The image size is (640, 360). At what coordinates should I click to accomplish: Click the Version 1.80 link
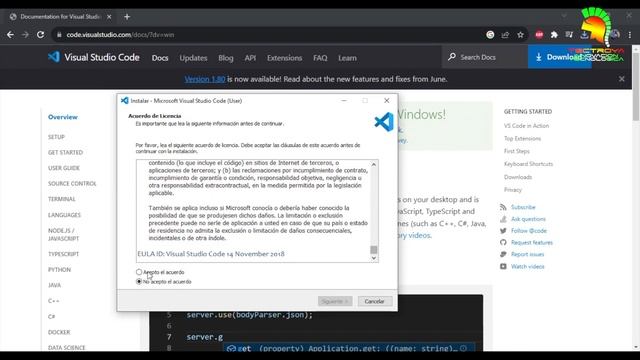click(x=204, y=79)
